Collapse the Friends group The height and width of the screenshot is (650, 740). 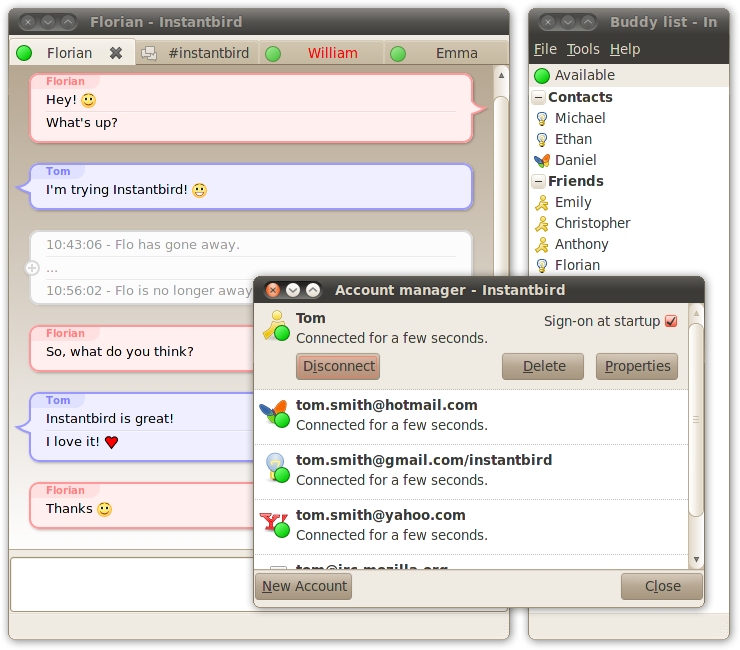(539, 181)
